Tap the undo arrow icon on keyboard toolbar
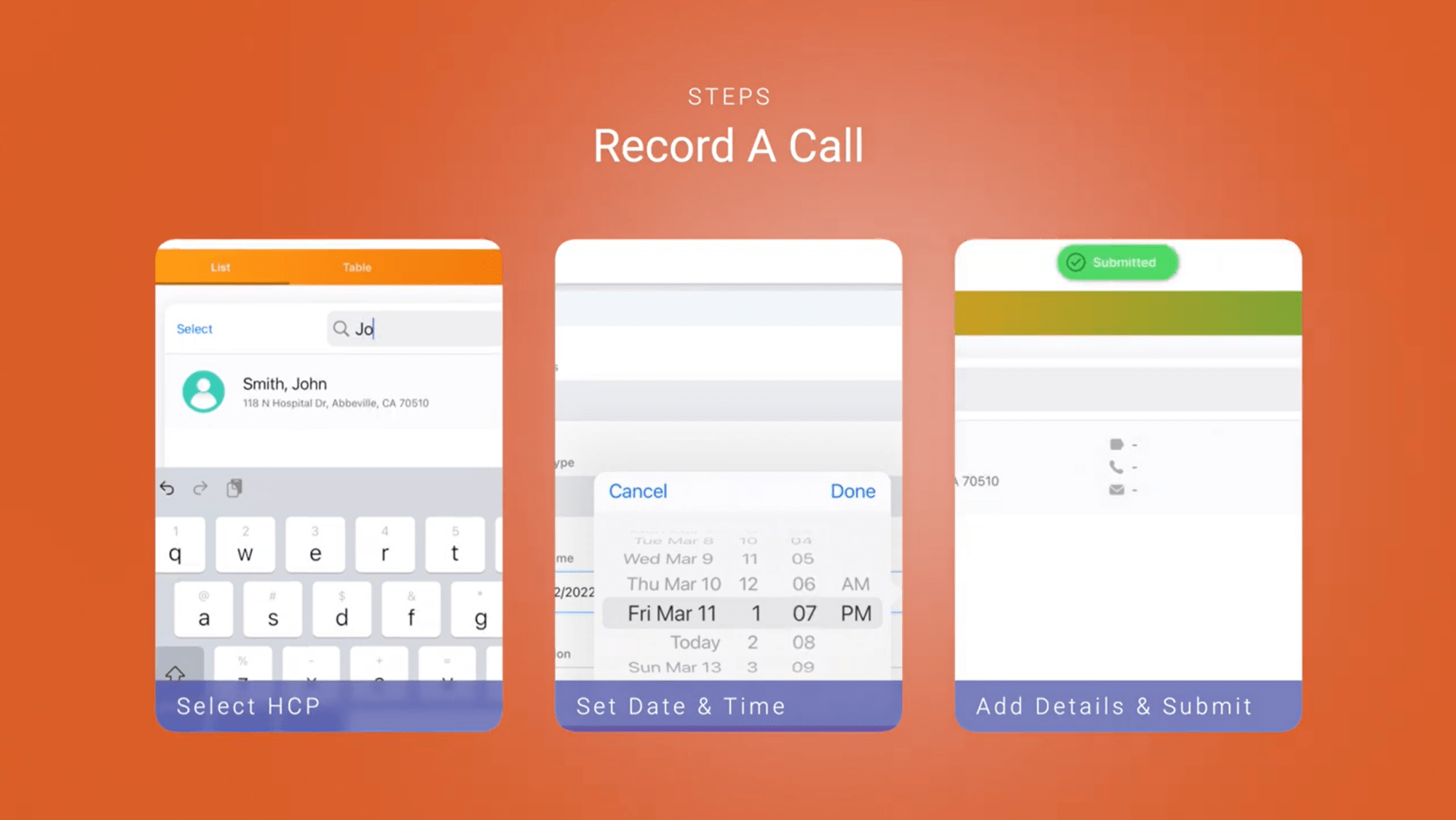 pyautogui.click(x=167, y=487)
